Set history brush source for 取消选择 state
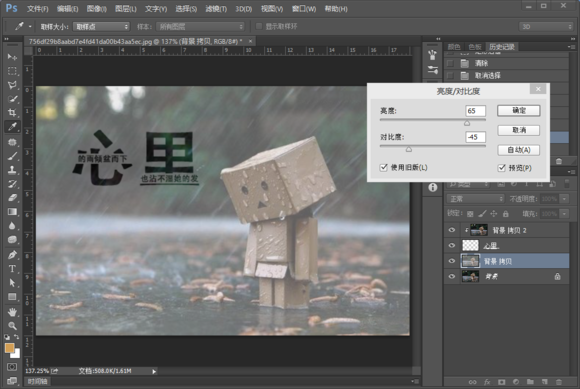Screen dimensions: 580x389 (450, 75)
